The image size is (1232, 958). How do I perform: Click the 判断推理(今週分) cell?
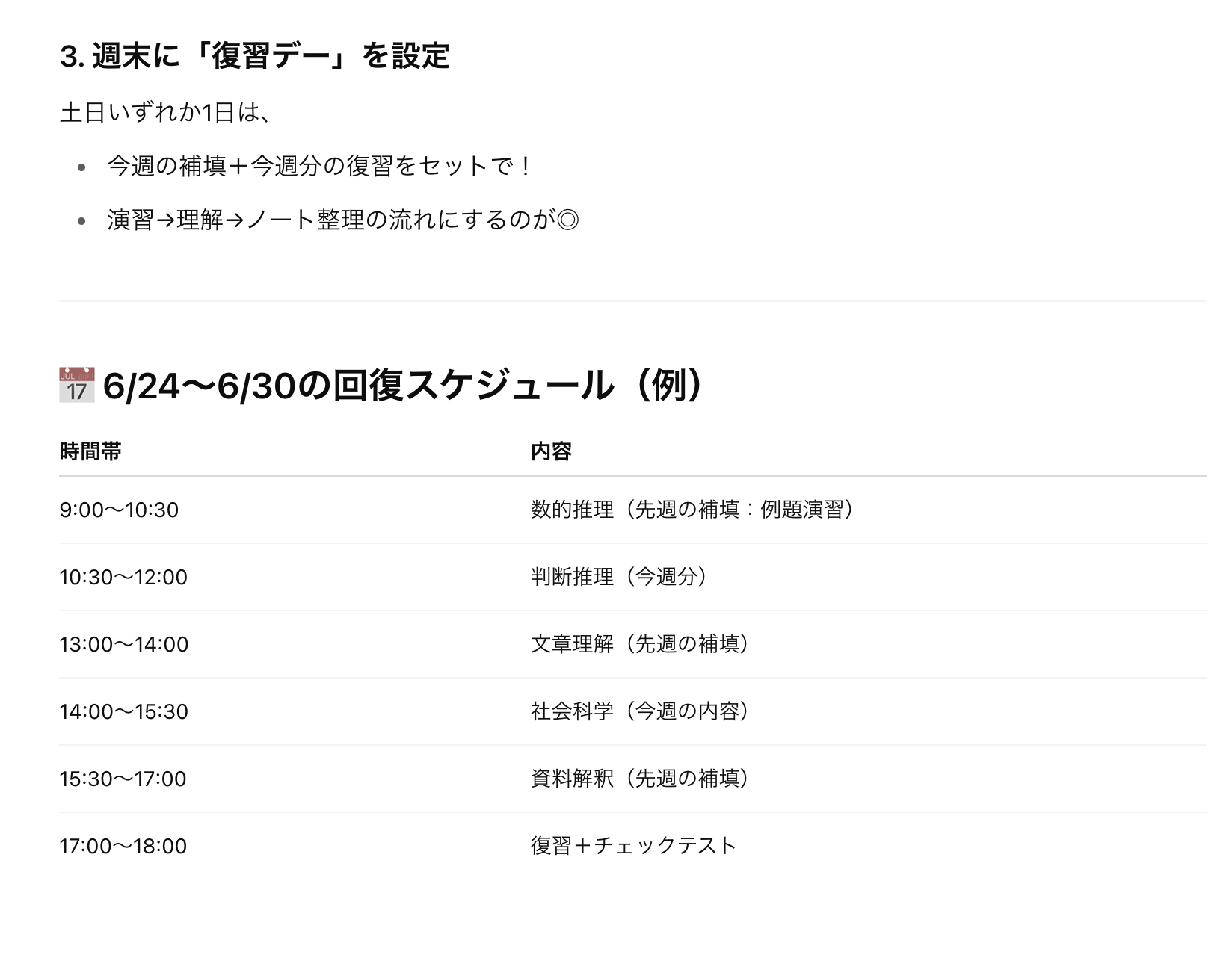pos(620,577)
